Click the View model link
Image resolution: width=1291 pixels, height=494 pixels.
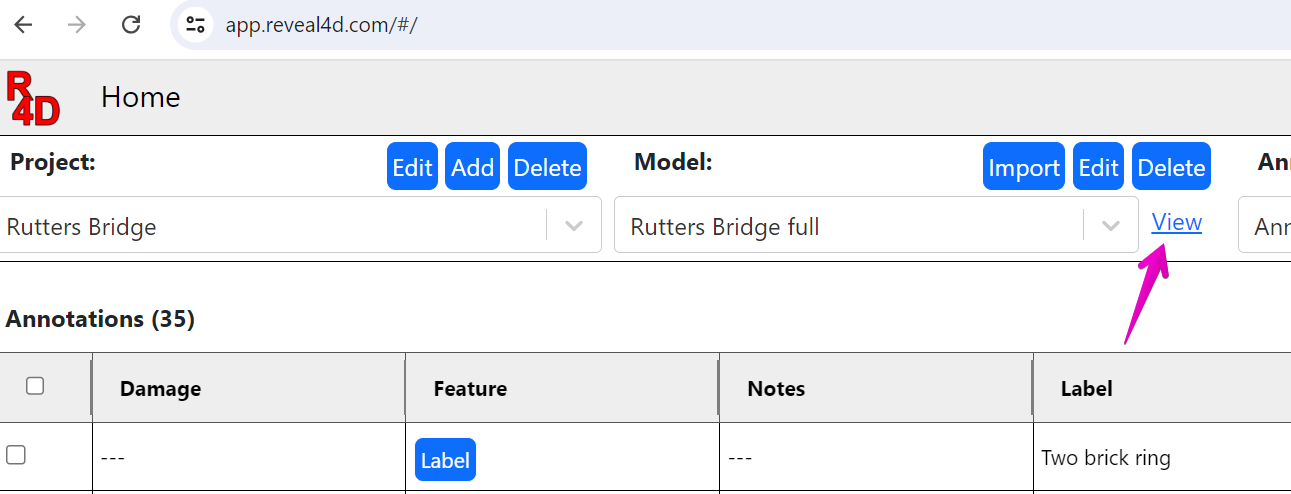pos(1176,223)
